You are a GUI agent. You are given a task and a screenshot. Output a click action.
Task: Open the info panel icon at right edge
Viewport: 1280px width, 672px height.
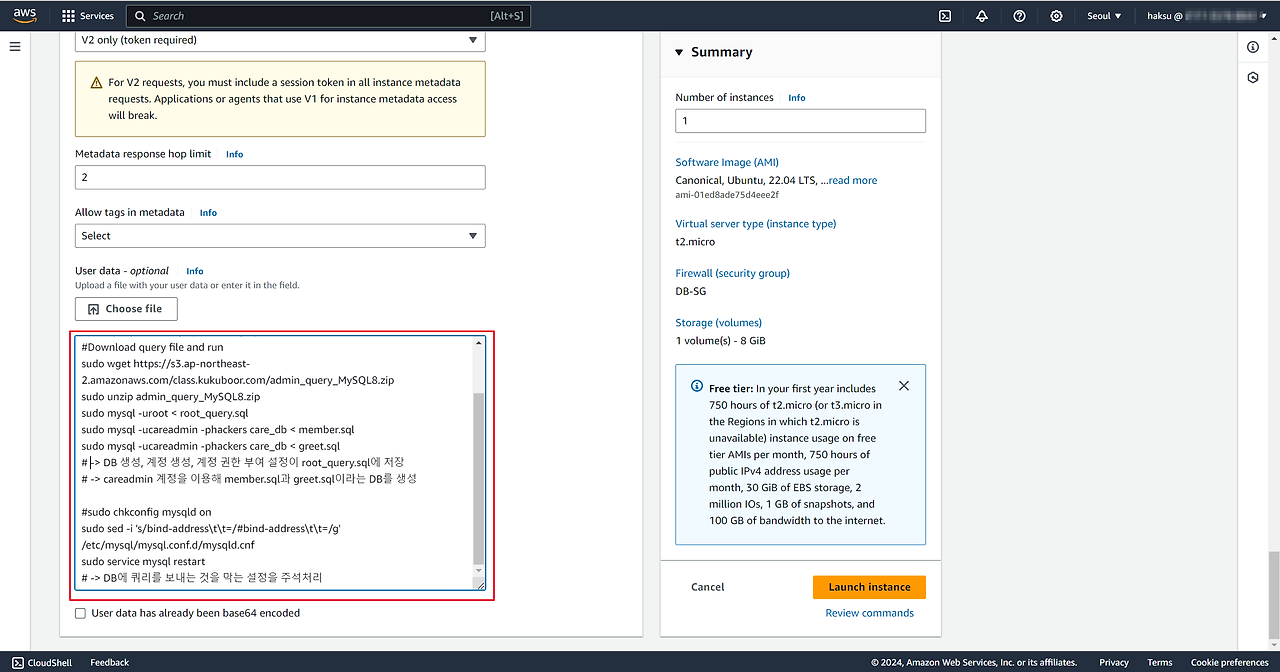pyautogui.click(x=1253, y=47)
